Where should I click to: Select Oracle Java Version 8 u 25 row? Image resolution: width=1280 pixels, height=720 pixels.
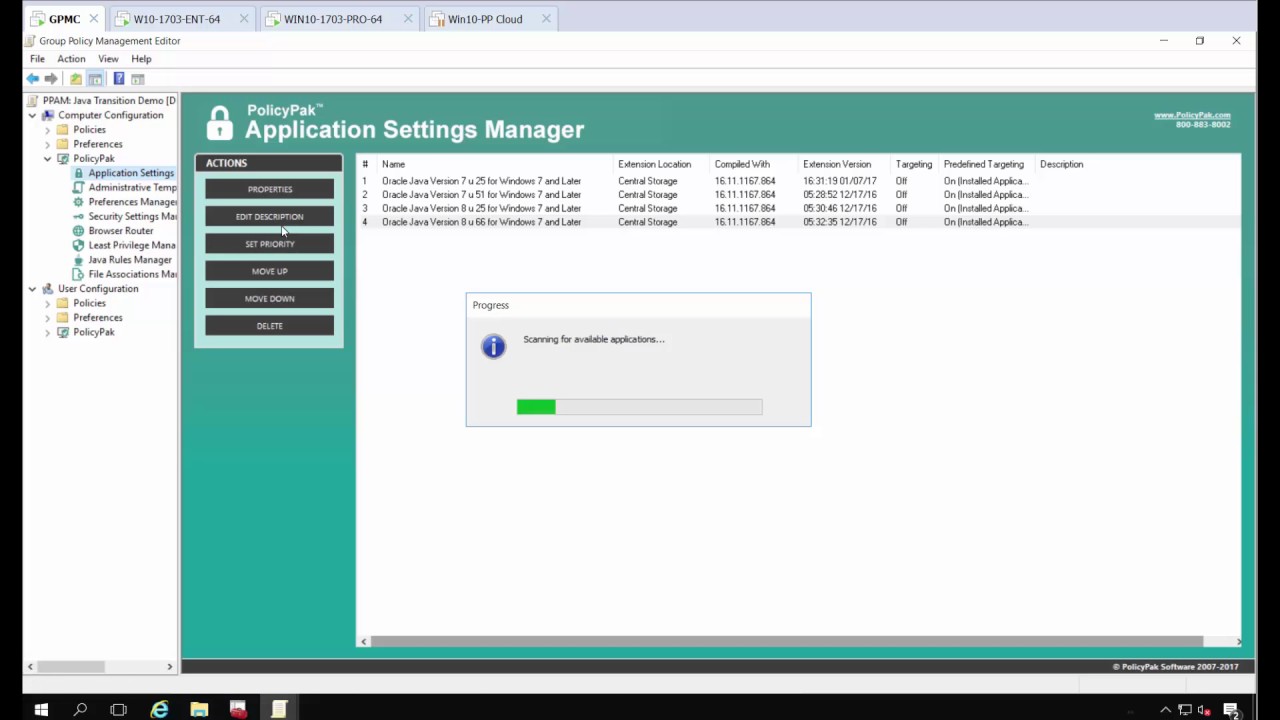click(798, 208)
